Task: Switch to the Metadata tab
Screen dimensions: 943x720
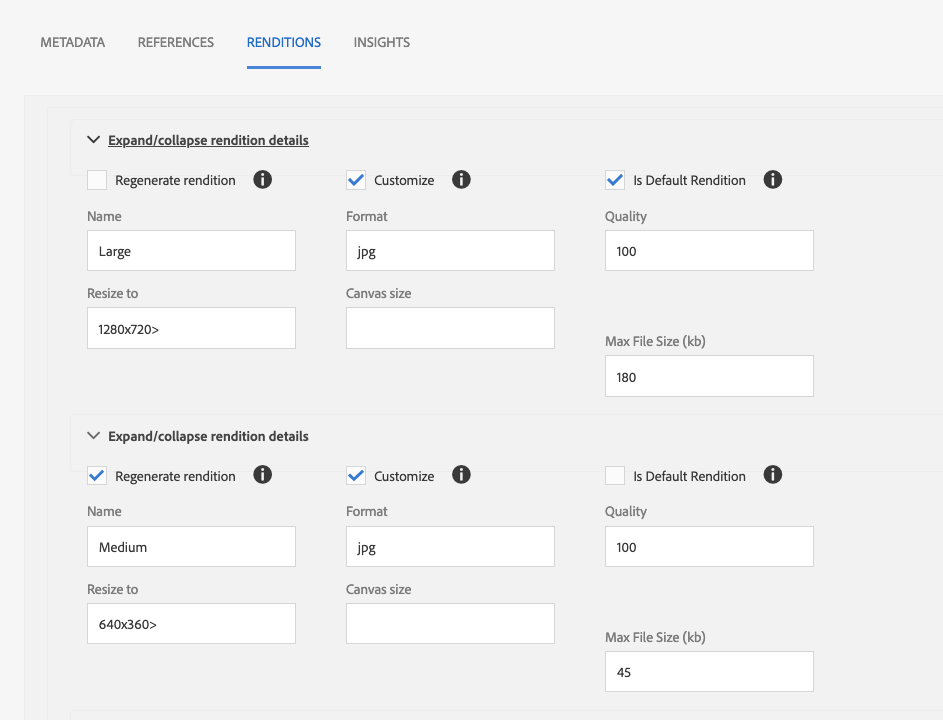Action: 73,42
